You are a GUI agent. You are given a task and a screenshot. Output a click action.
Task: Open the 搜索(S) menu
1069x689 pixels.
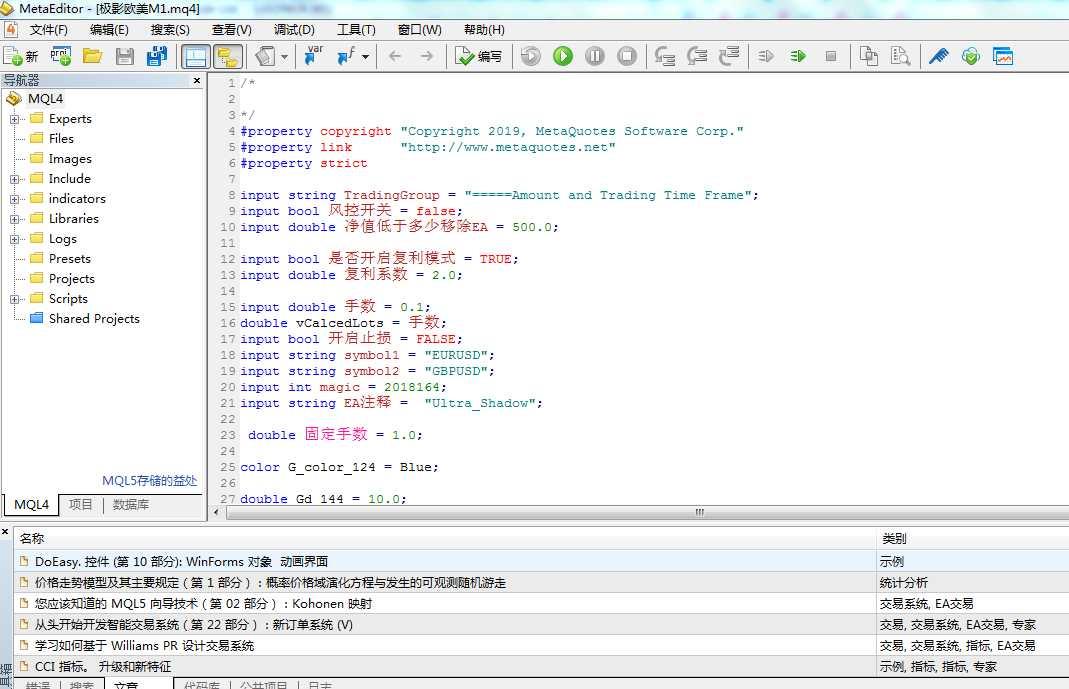pyautogui.click(x=170, y=30)
